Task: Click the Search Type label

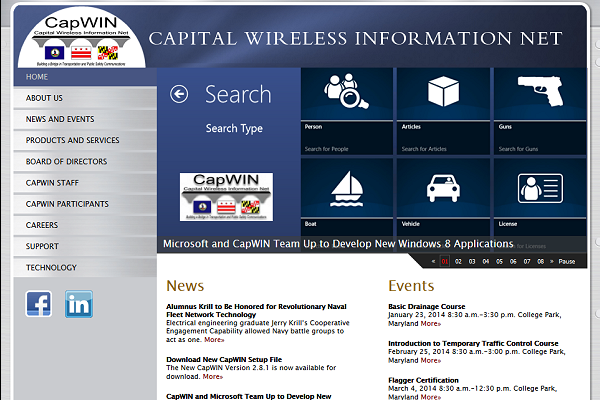Action: 234,129
